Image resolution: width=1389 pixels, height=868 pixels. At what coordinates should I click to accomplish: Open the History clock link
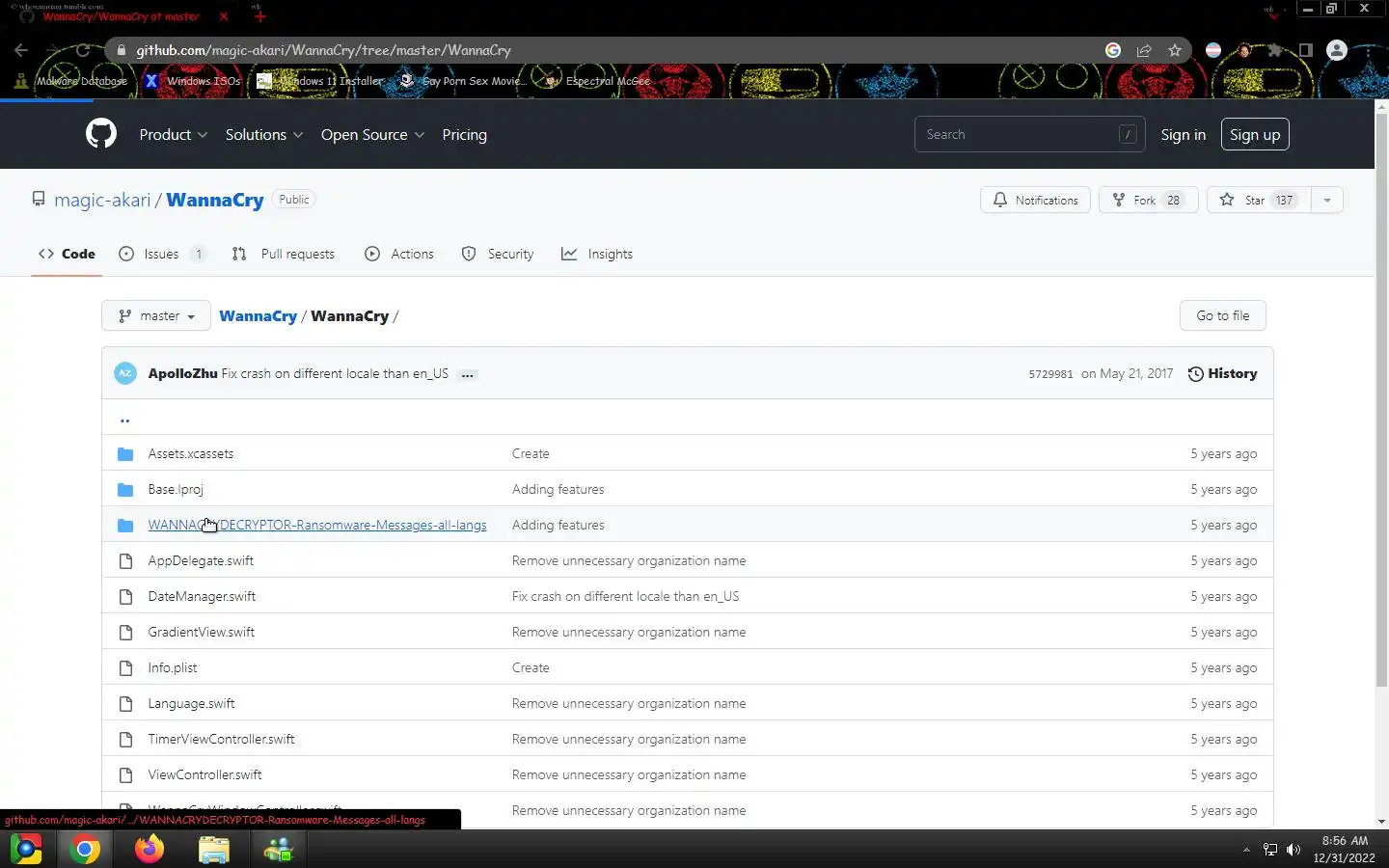(1222, 373)
